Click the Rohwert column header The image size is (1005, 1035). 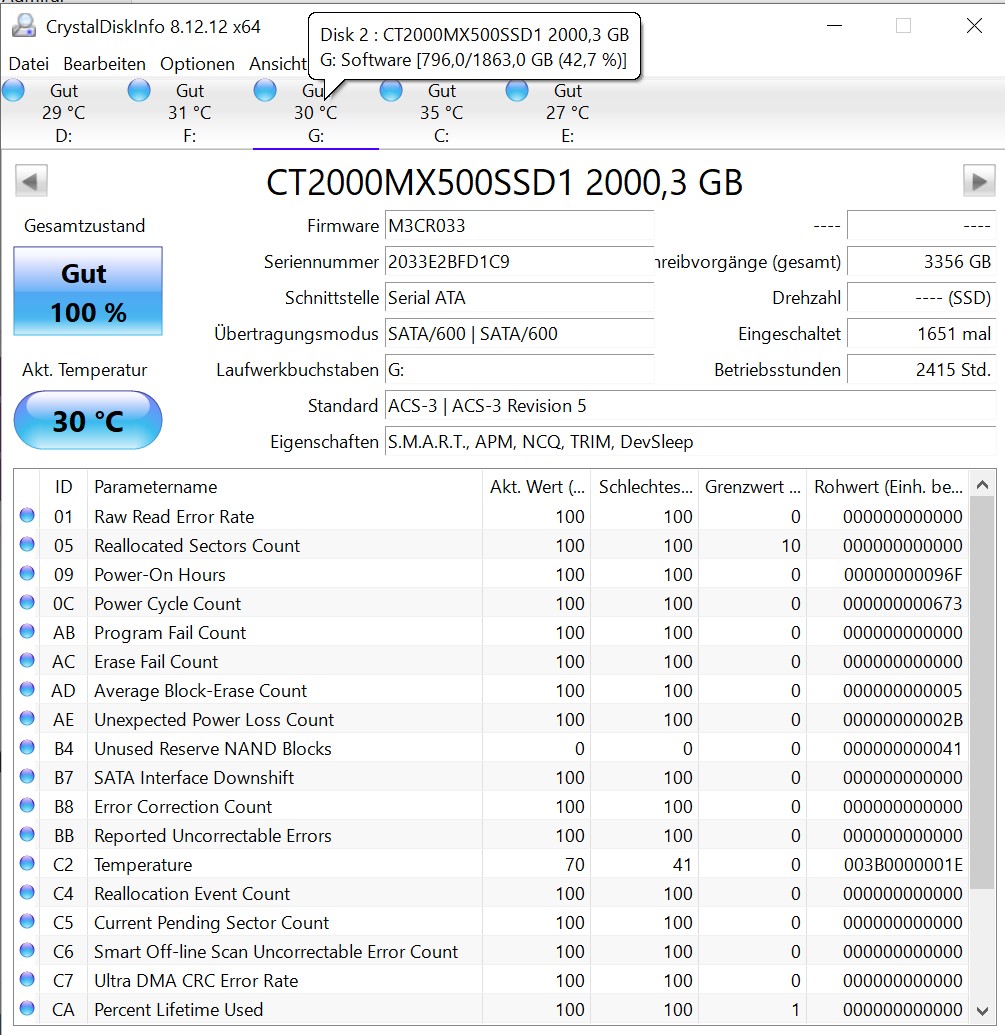click(x=888, y=487)
